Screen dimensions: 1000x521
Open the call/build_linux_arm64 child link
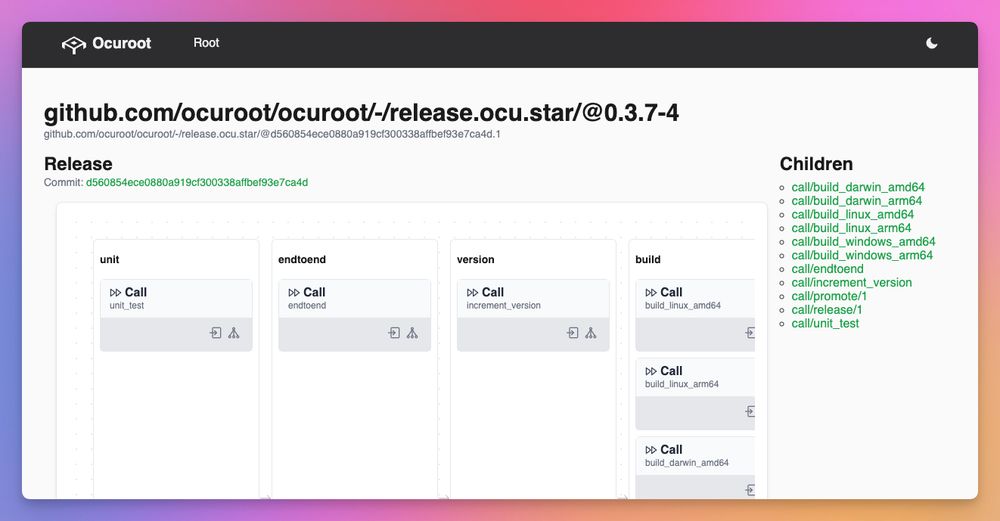tap(851, 228)
